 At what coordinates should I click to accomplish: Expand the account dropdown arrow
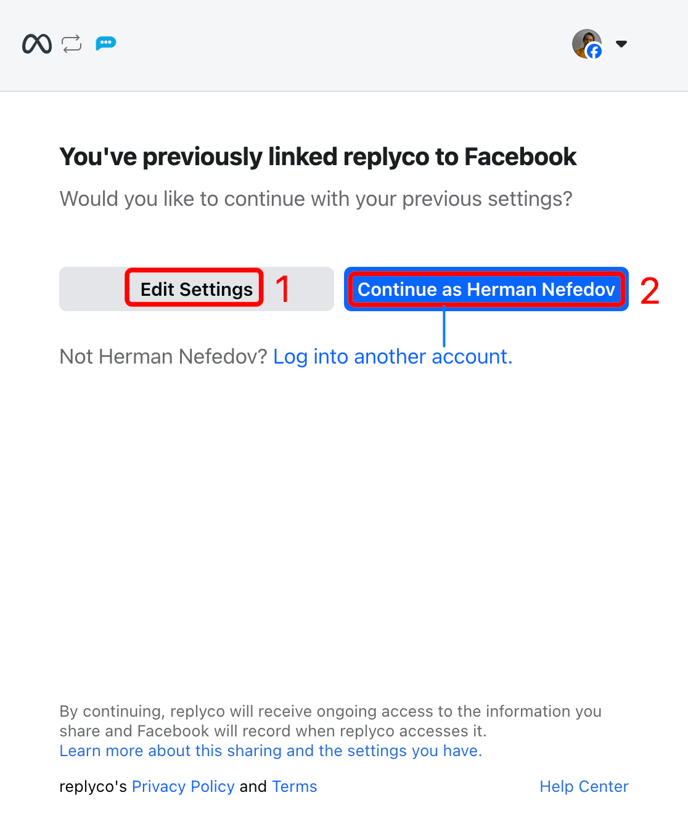pos(621,44)
